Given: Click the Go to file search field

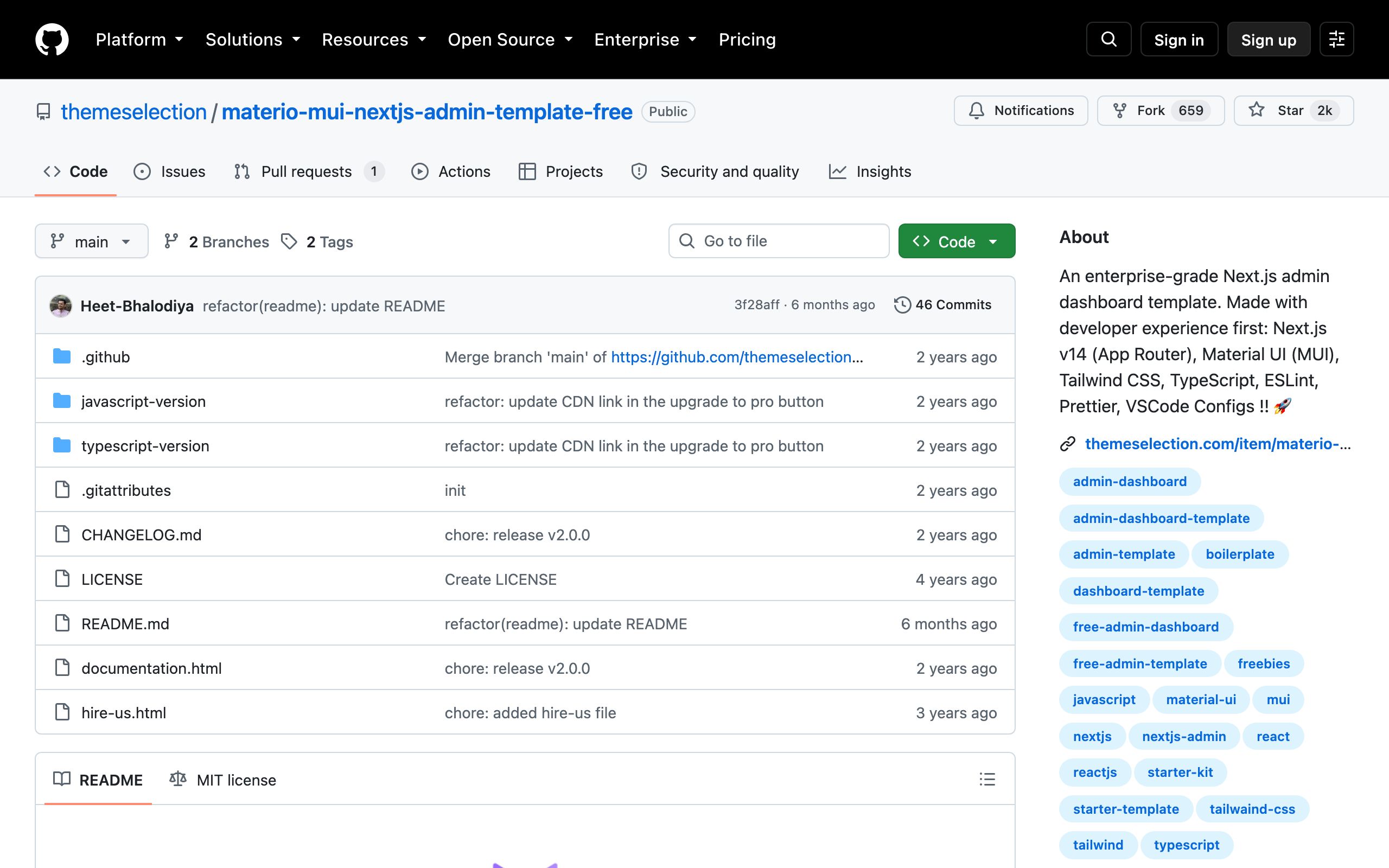Looking at the screenshot, I should point(779,241).
